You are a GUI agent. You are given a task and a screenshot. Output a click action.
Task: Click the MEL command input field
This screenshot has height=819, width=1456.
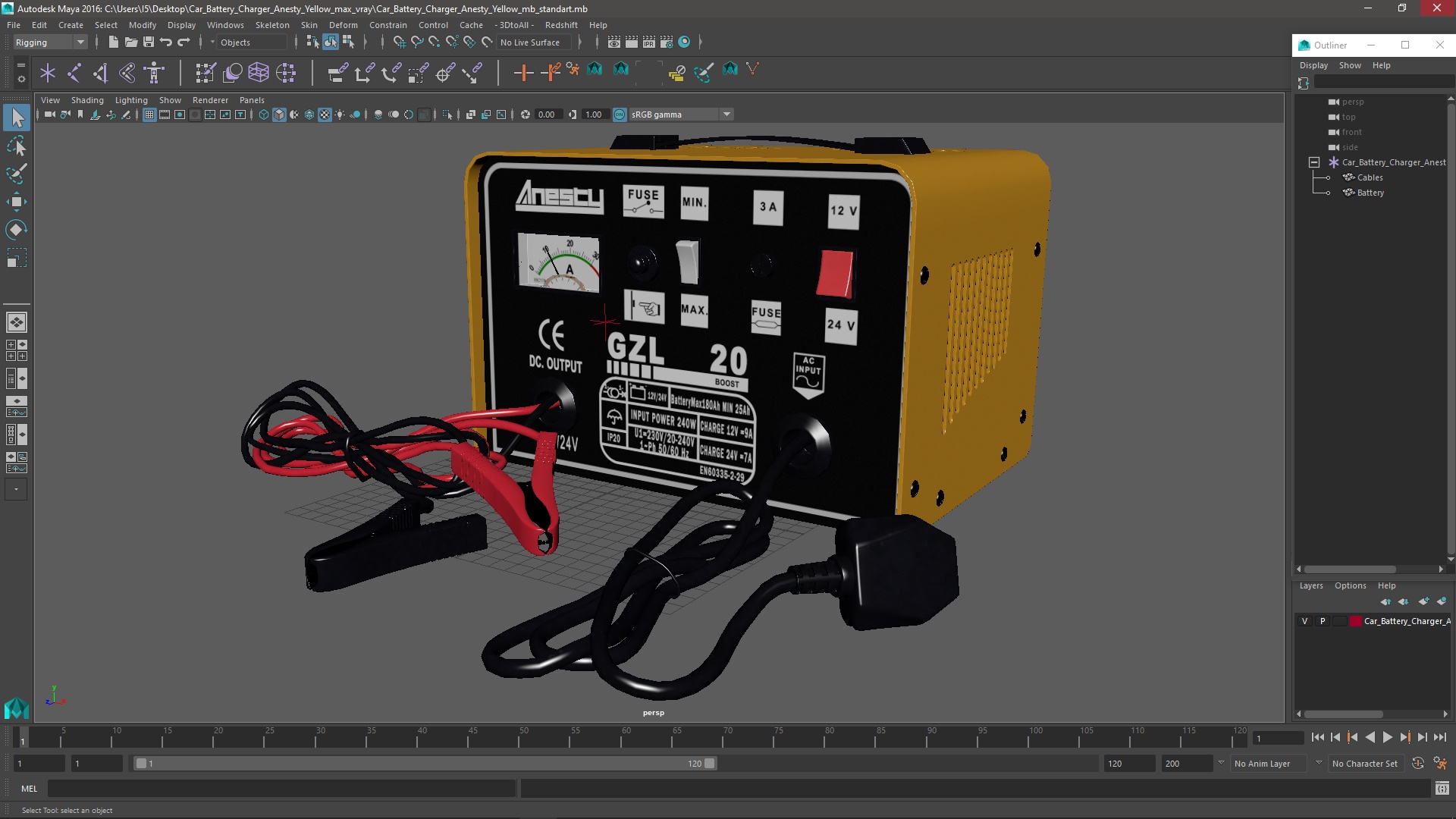[x=281, y=789]
